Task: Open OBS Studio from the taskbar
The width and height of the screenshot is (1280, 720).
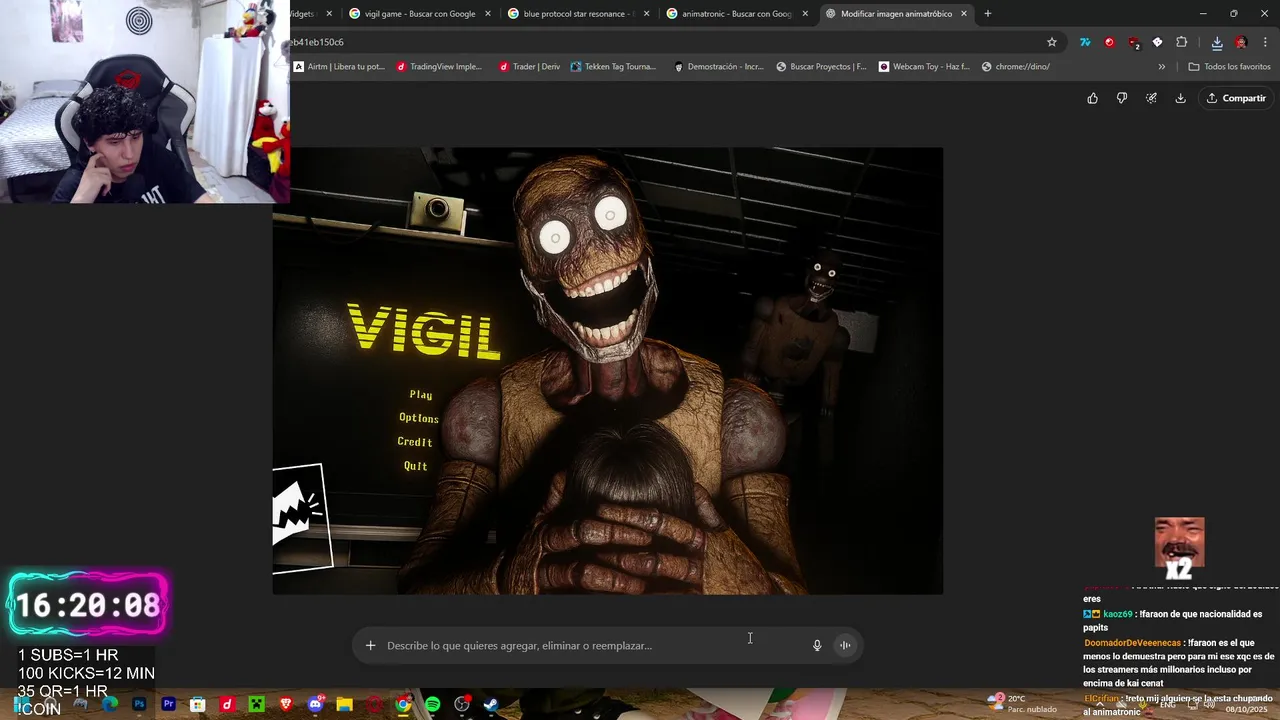Action: 462,704
